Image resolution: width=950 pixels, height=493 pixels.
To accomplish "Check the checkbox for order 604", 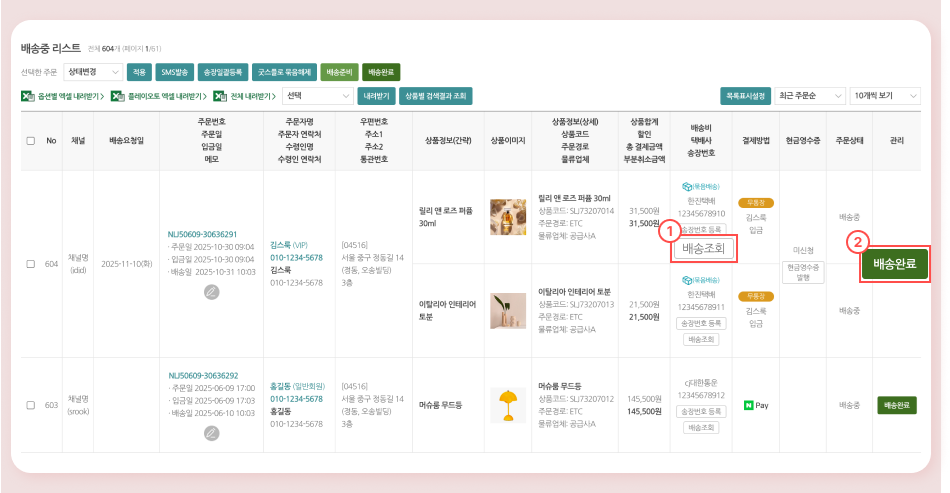I will [x=31, y=264].
